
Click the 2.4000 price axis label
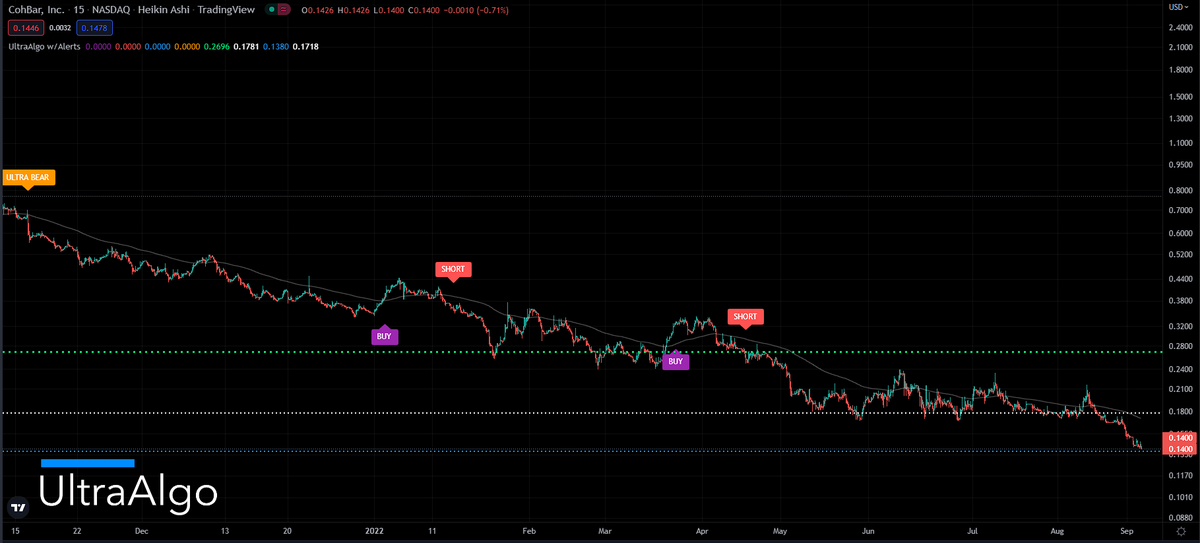pyautogui.click(x=1179, y=27)
